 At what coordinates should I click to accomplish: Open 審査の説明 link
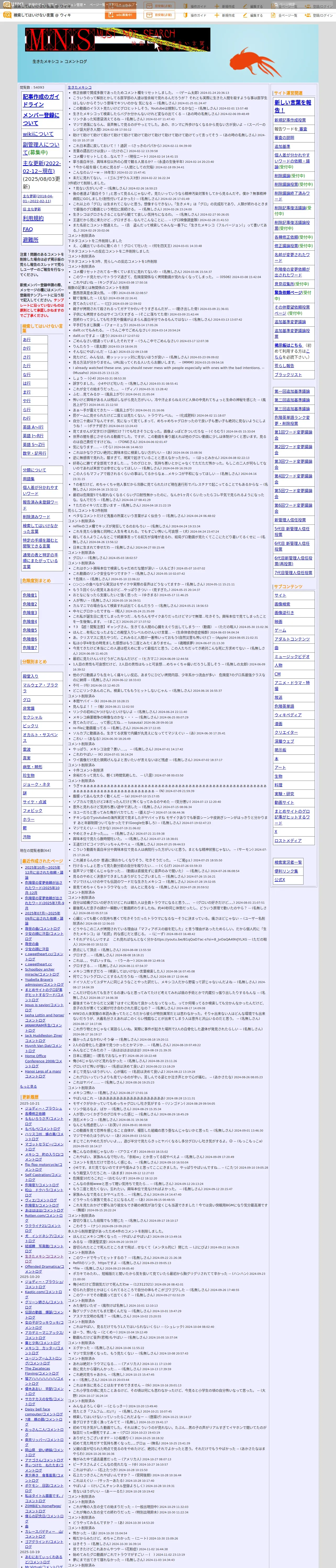284,137
